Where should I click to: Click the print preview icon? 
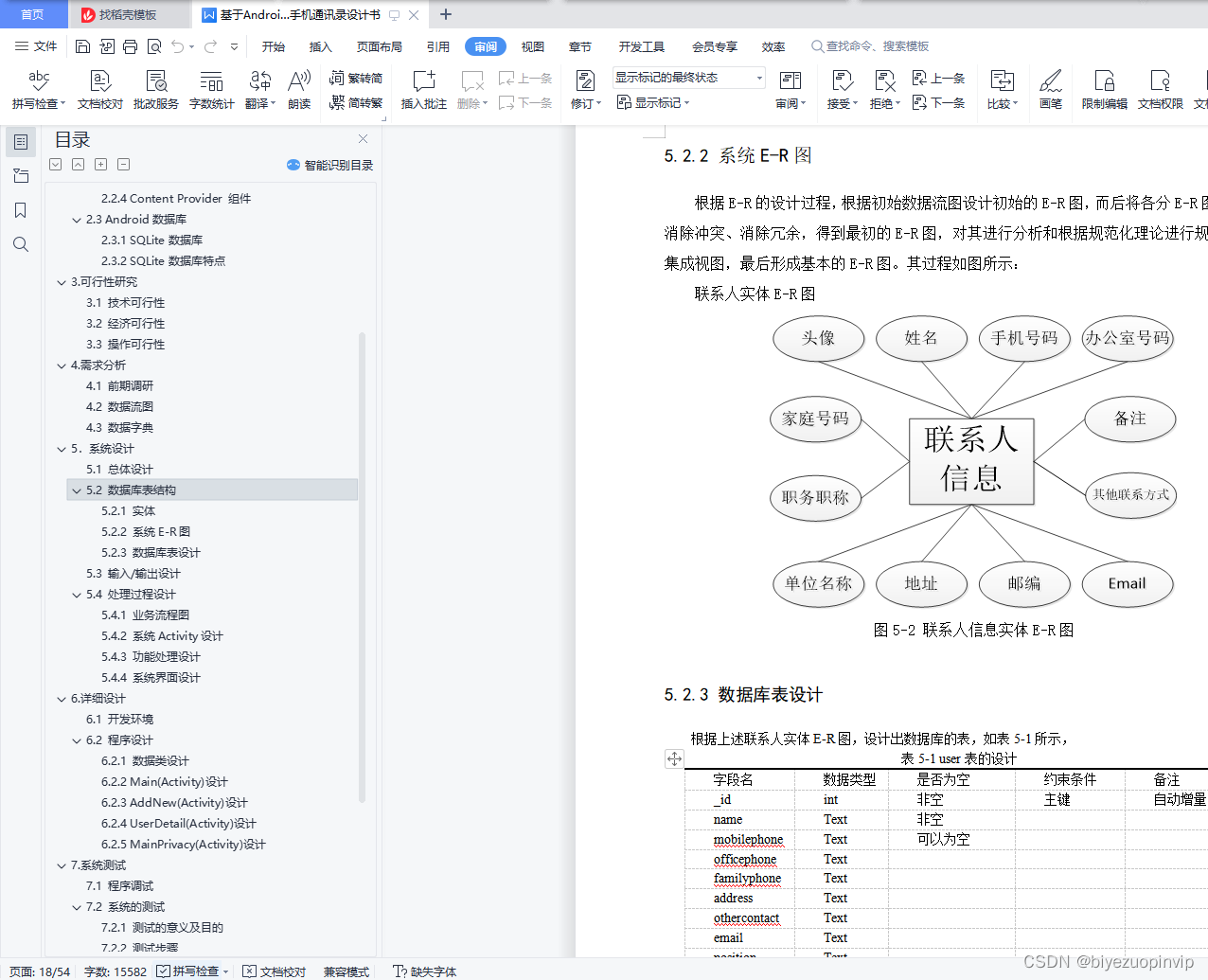tap(153, 46)
